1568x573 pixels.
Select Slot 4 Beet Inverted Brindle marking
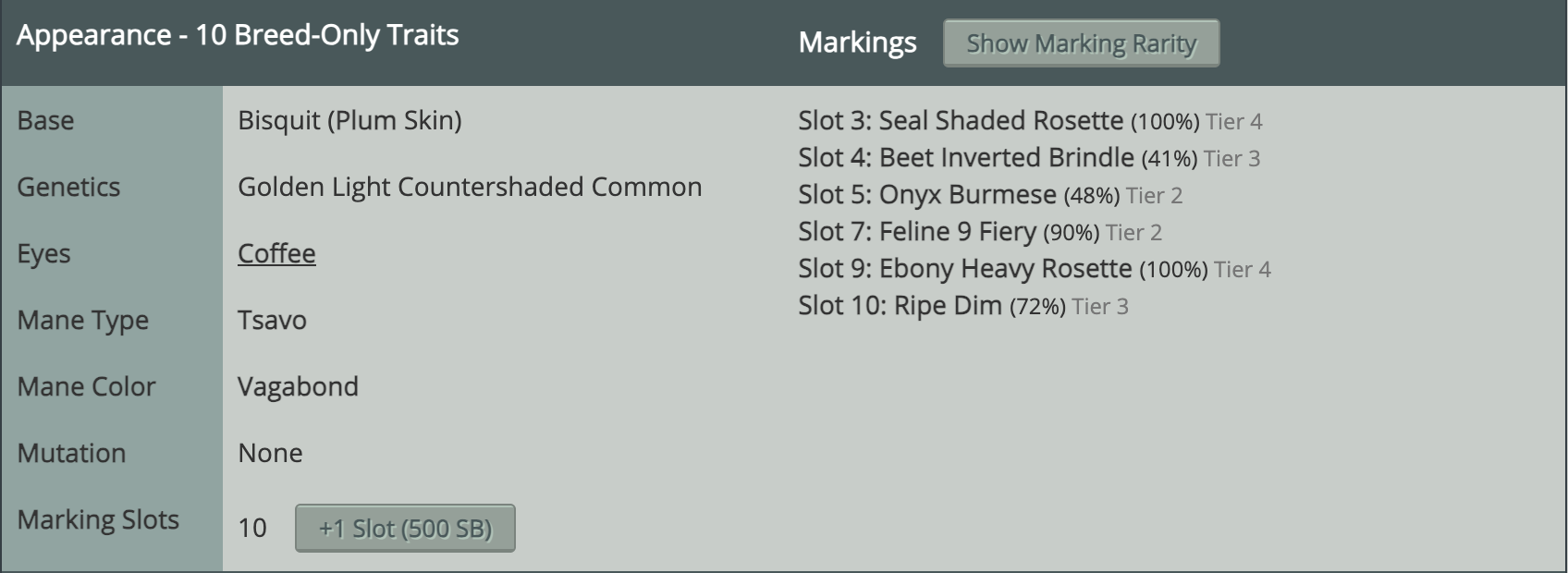coord(1029,158)
